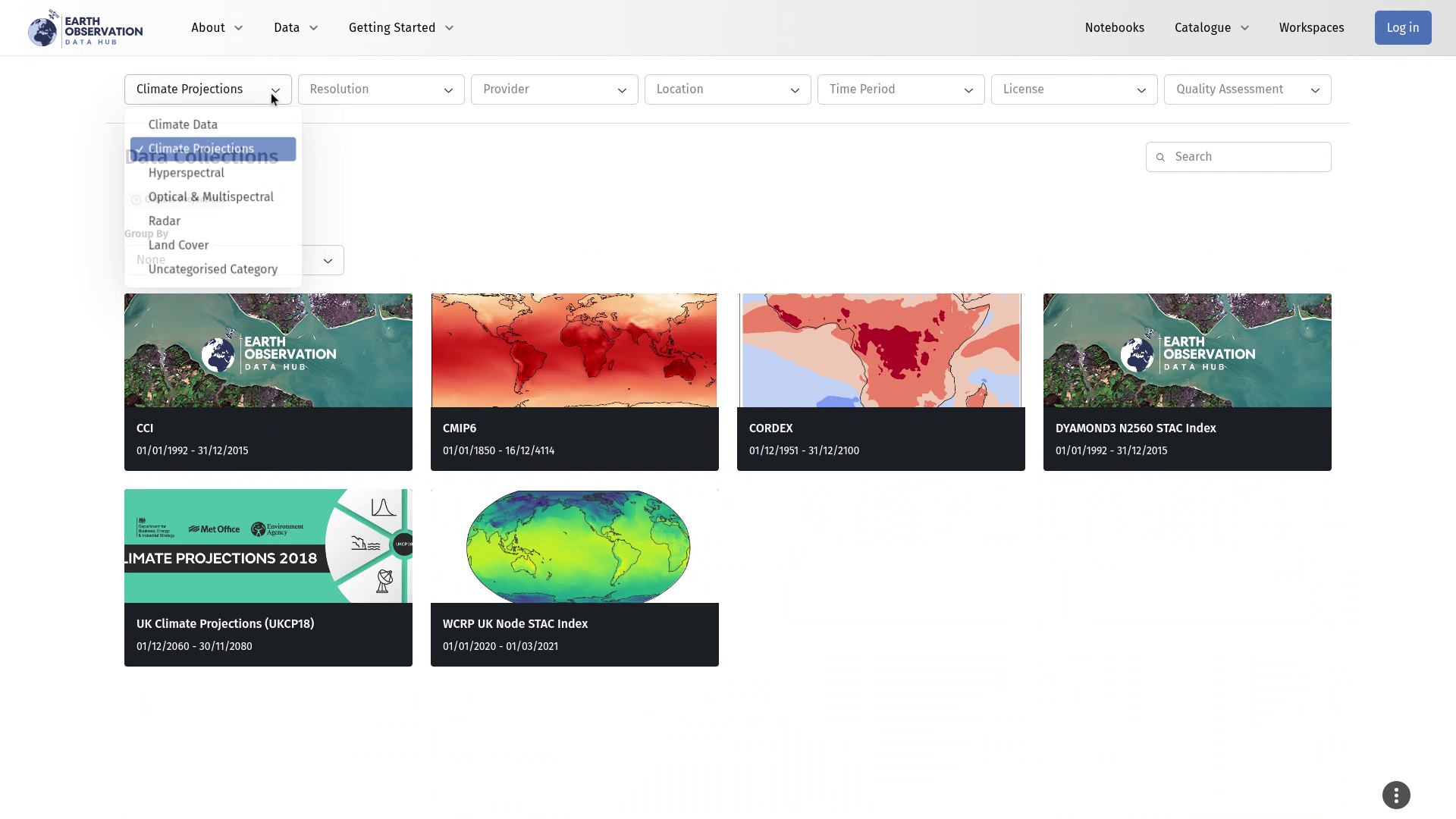This screenshot has height=819, width=1456.
Task: Expand the Quality Assessment dropdown
Action: tap(1247, 89)
